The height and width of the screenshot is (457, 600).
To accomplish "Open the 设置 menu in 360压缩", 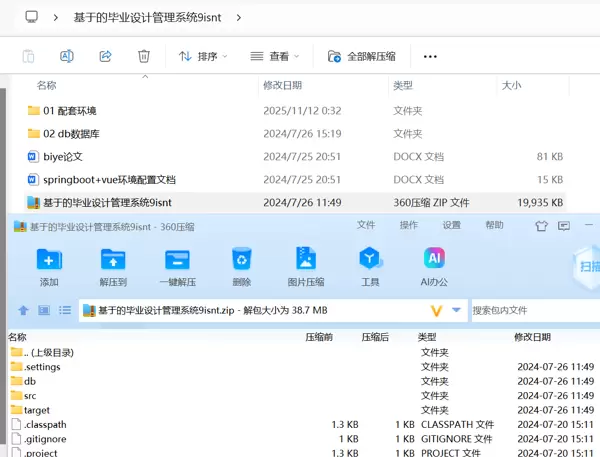I will click(x=452, y=226).
